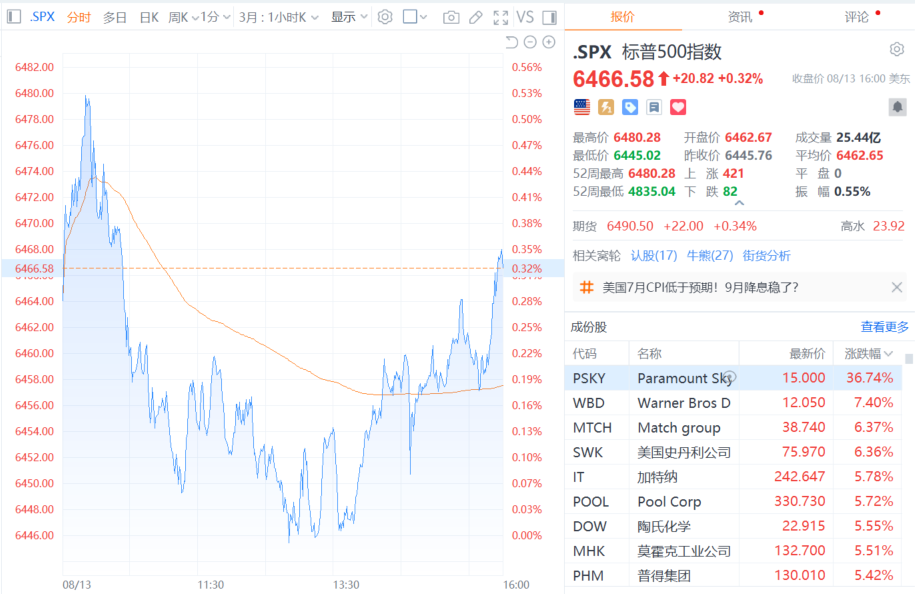Switch to the 日K daily candlestick tab

tap(149, 18)
